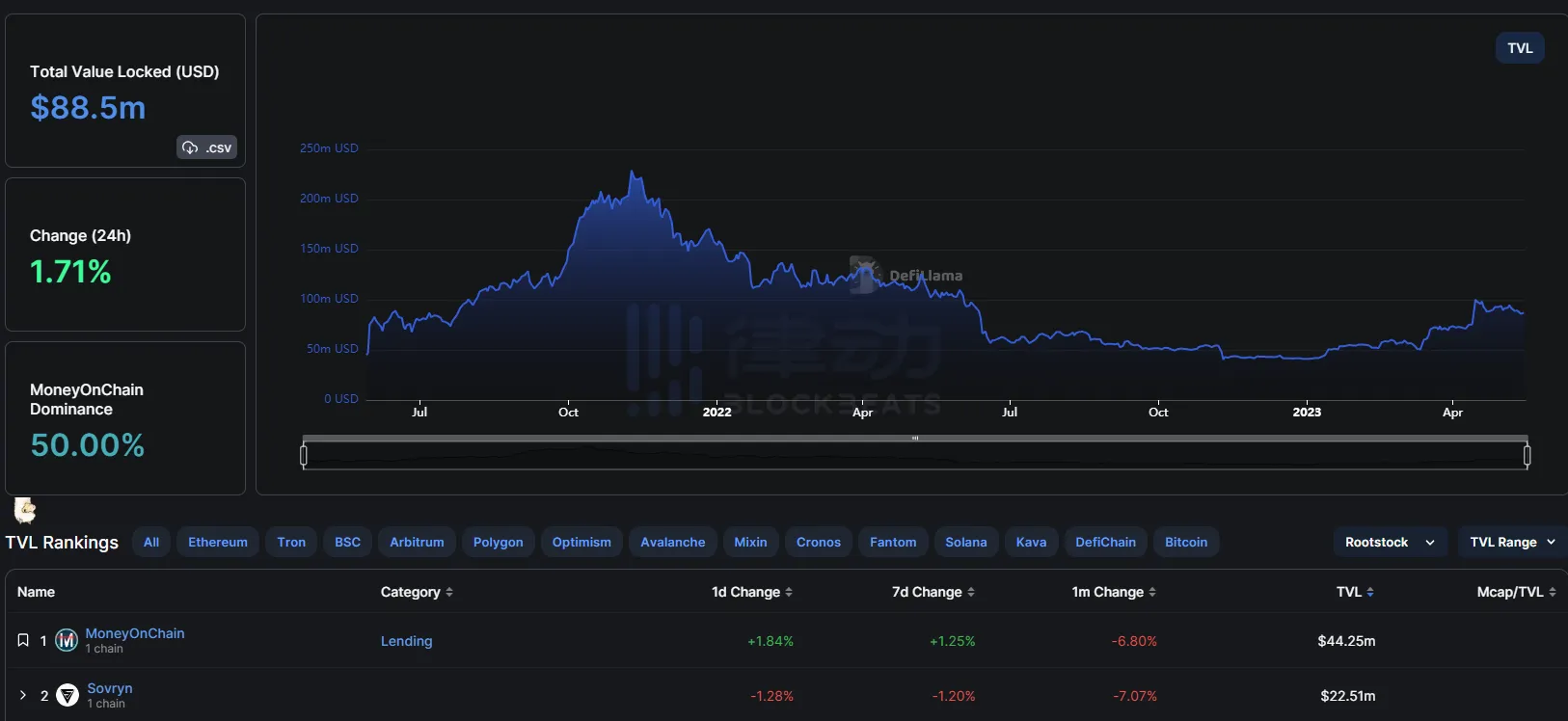Switch to the Arbitrum chain filter
Screen dimensions: 1568x721
click(x=417, y=542)
